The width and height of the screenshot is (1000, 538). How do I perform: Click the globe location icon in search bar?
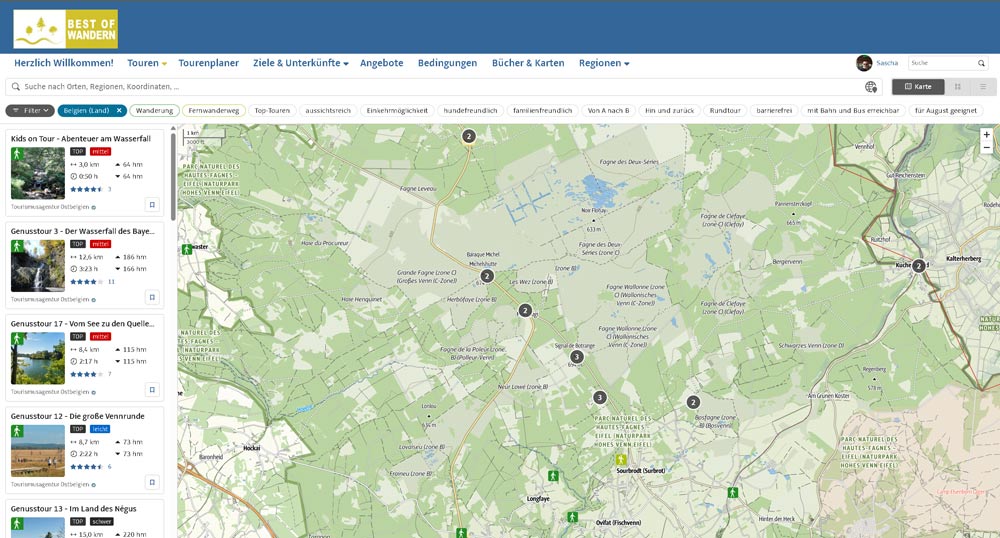click(x=871, y=87)
